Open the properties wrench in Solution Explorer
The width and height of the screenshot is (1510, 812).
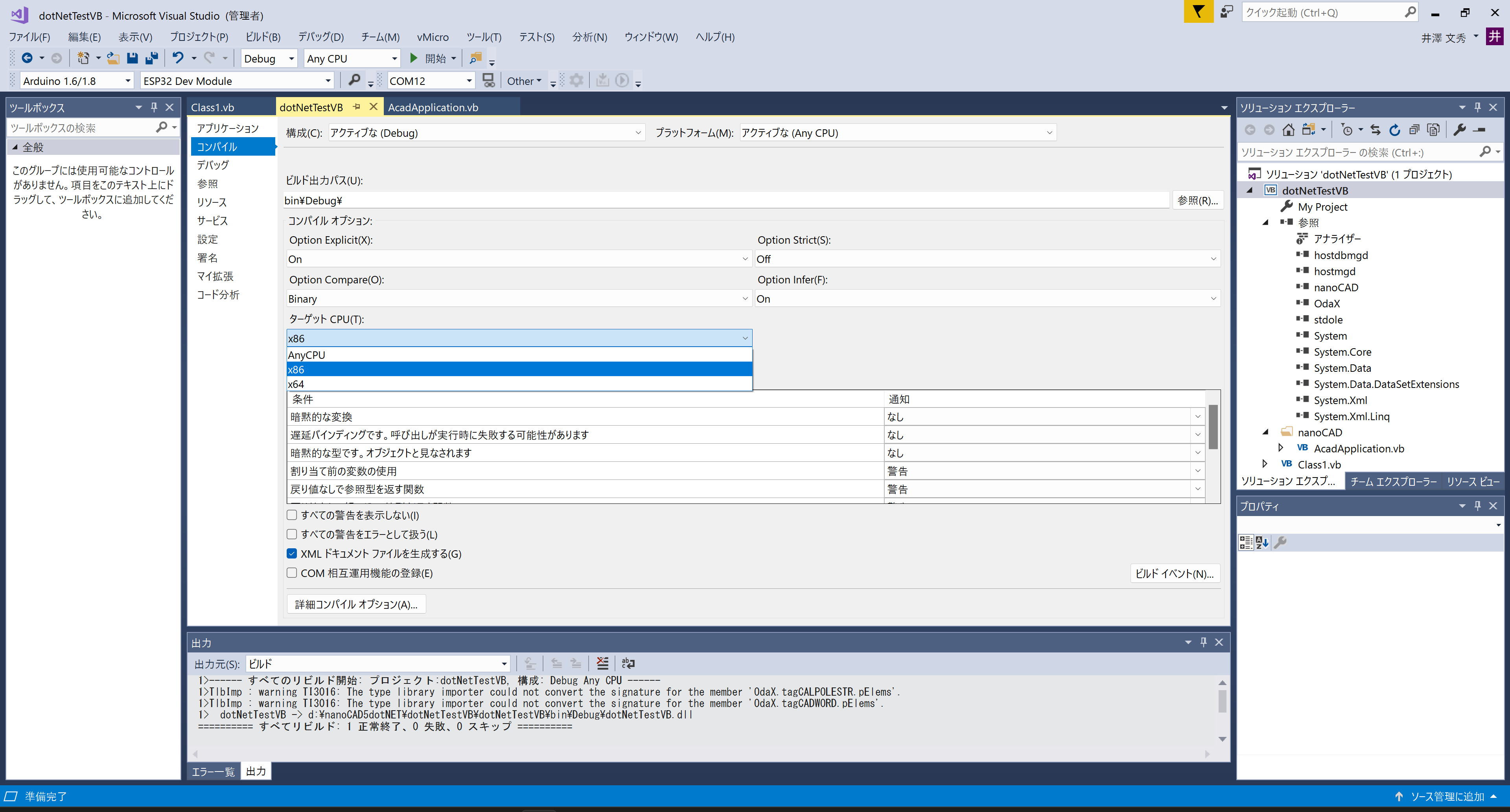(1460, 130)
